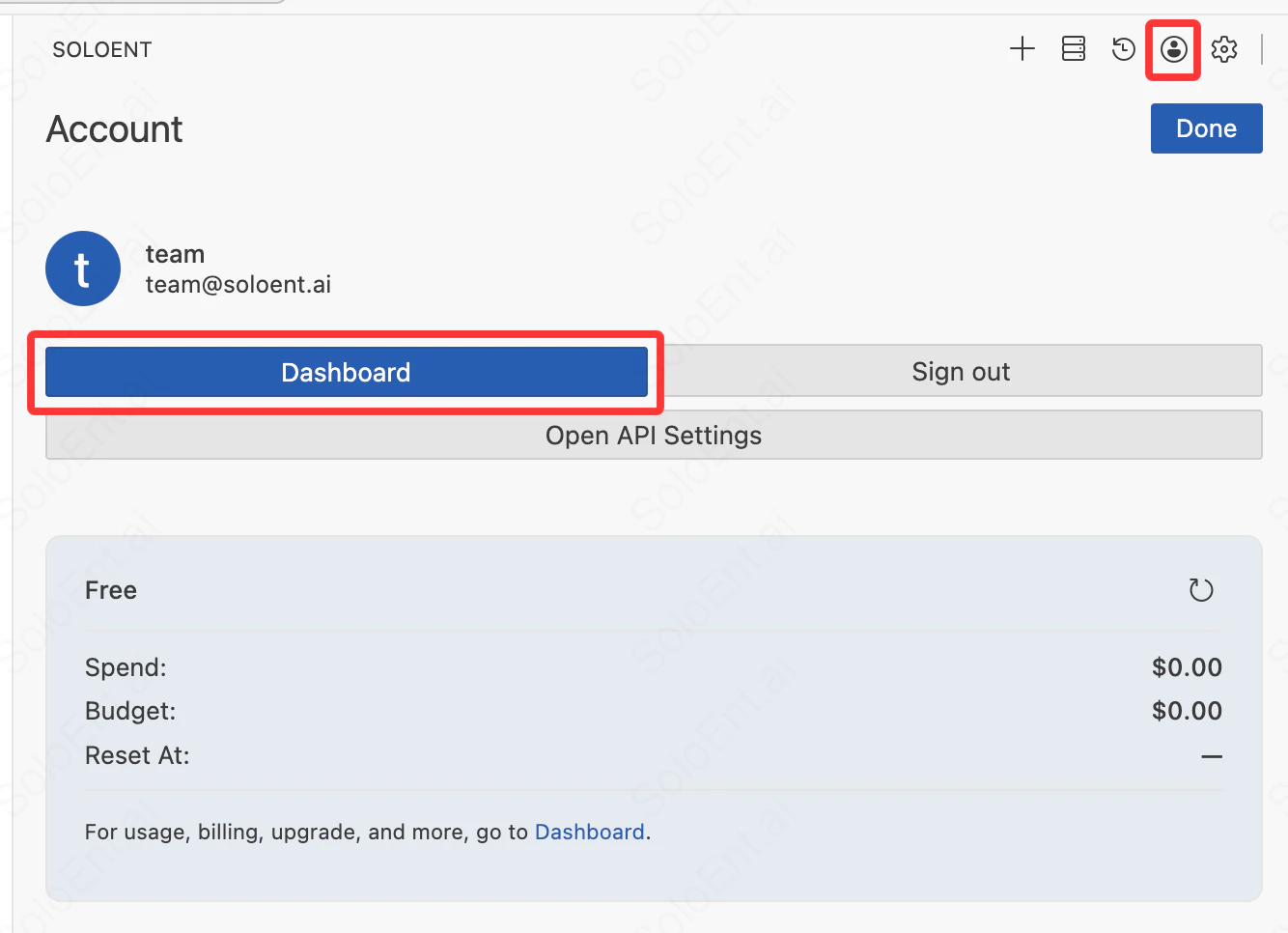Select the Free plan label
The width and height of the screenshot is (1288, 933).
(x=110, y=589)
